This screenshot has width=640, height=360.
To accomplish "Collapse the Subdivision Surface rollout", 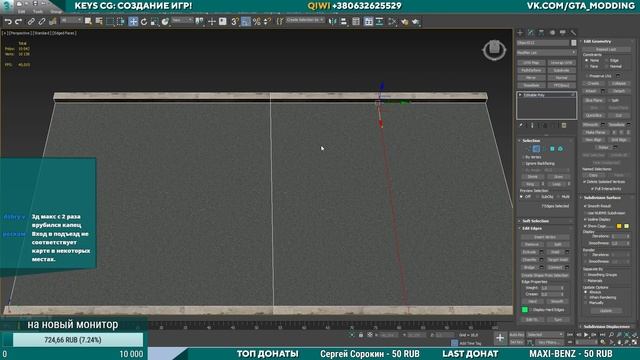I will coord(607,198).
